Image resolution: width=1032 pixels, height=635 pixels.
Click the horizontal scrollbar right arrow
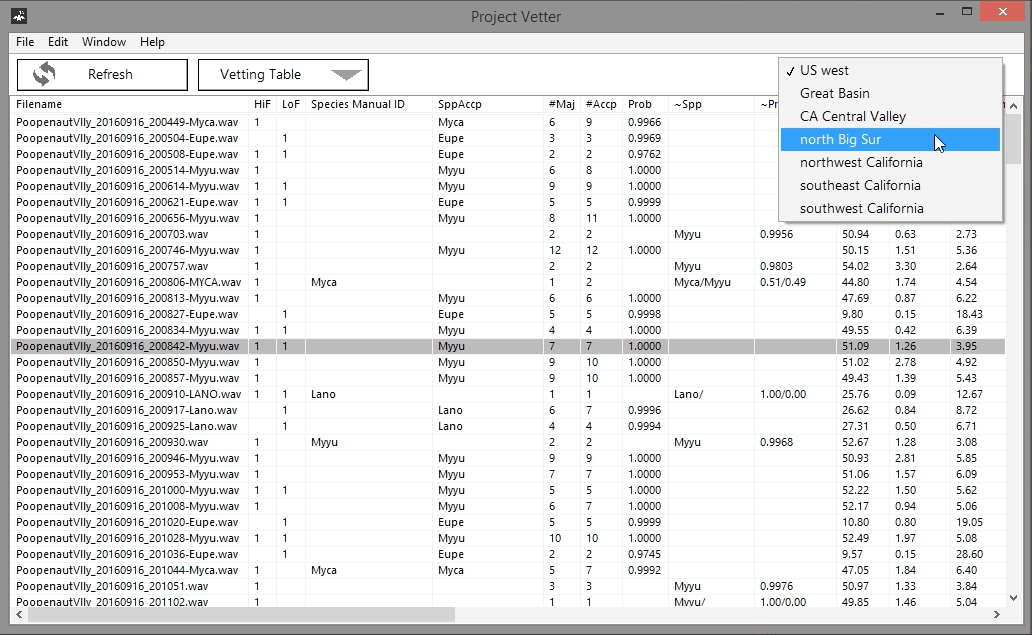pyautogui.click(x=997, y=614)
